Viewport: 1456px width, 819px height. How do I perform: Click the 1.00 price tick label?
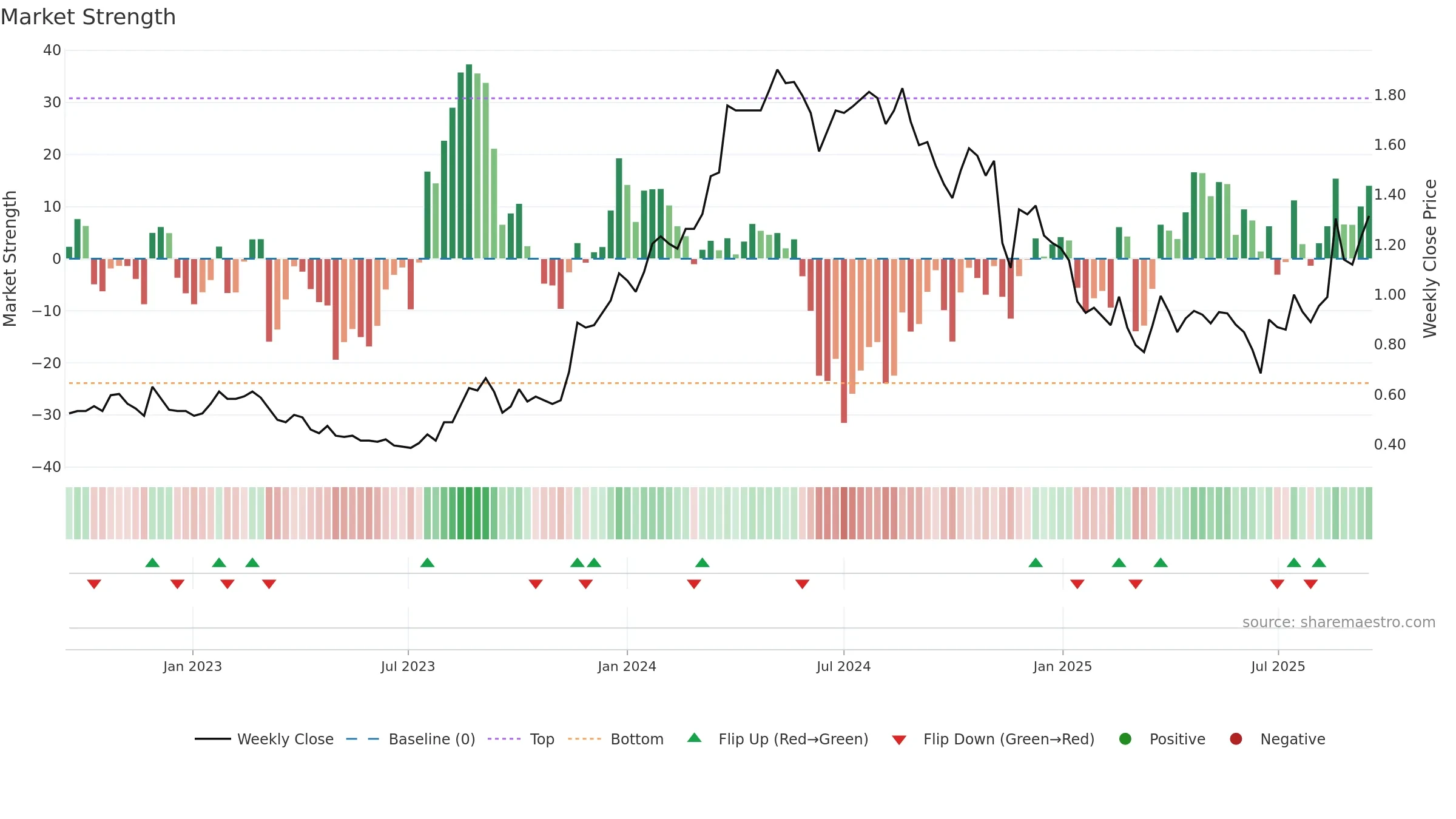[x=1390, y=295]
